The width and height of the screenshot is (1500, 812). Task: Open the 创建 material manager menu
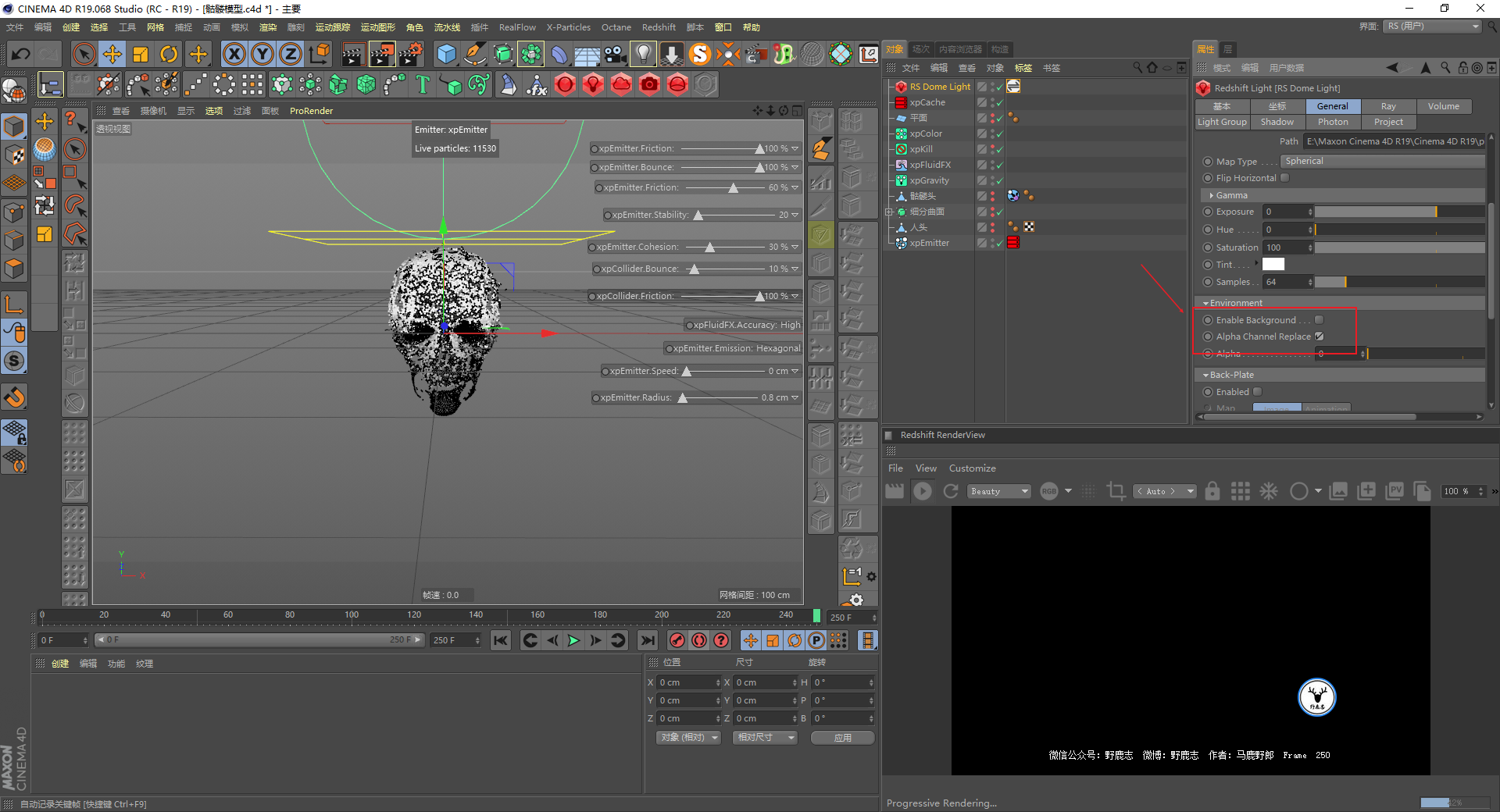60,664
